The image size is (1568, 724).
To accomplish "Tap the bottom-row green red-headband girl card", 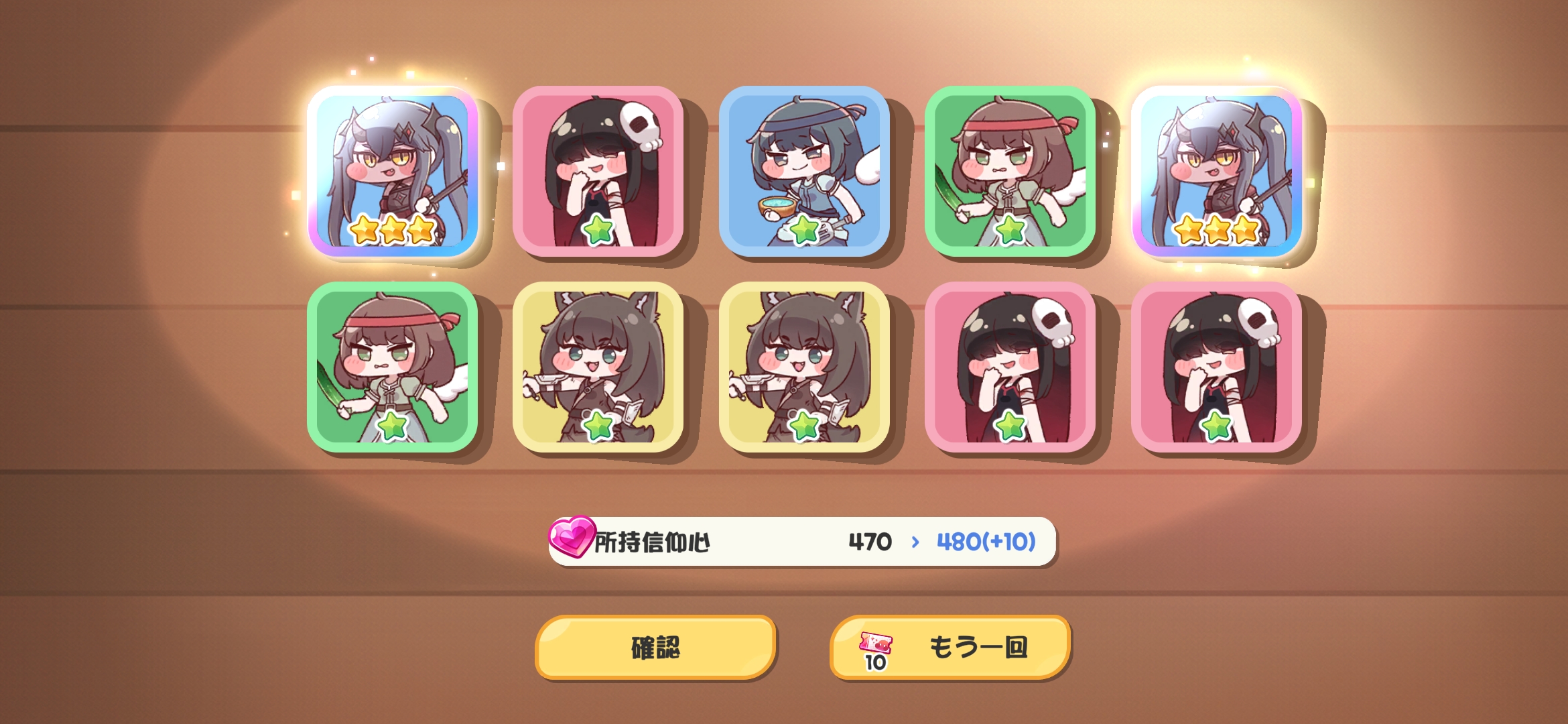I will pos(393,367).
